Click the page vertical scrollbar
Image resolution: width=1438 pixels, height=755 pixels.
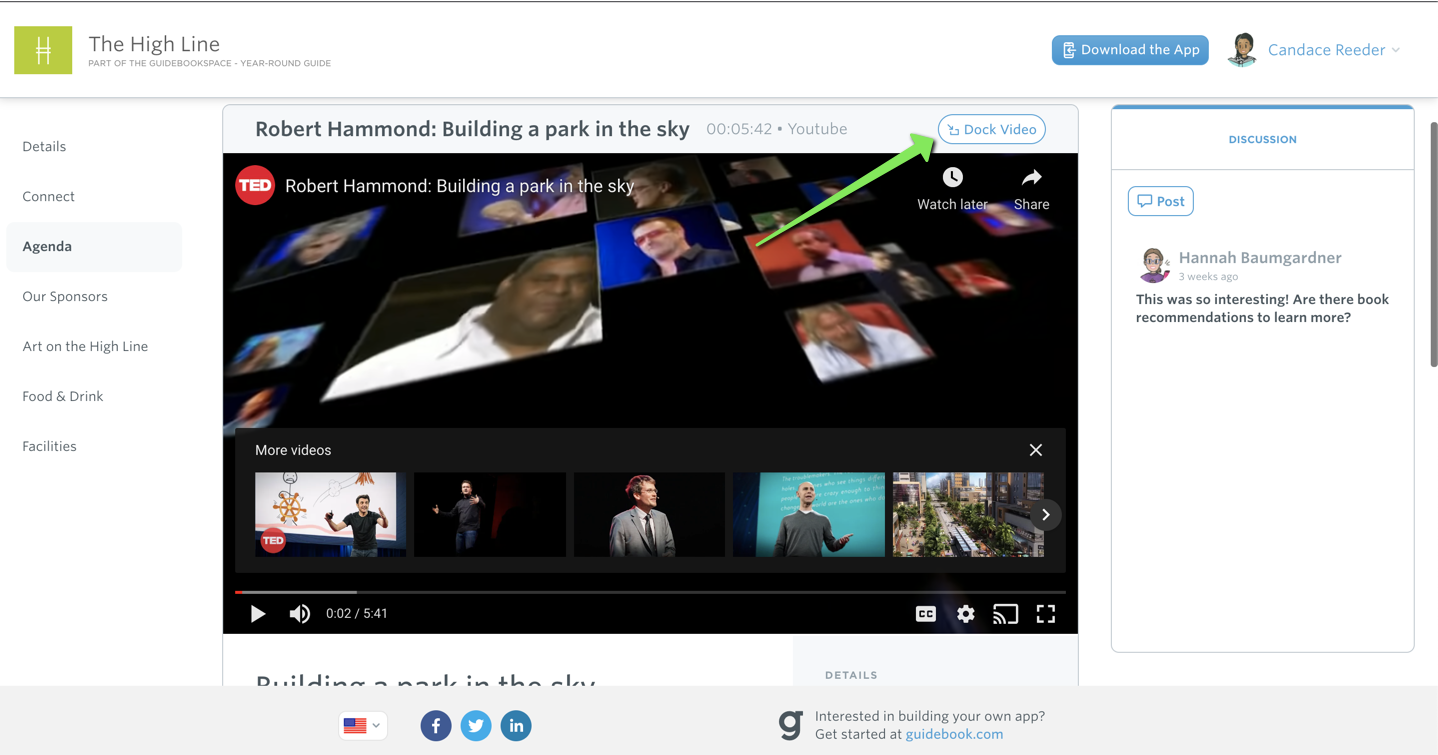pyautogui.click(x=1433, y=245)
